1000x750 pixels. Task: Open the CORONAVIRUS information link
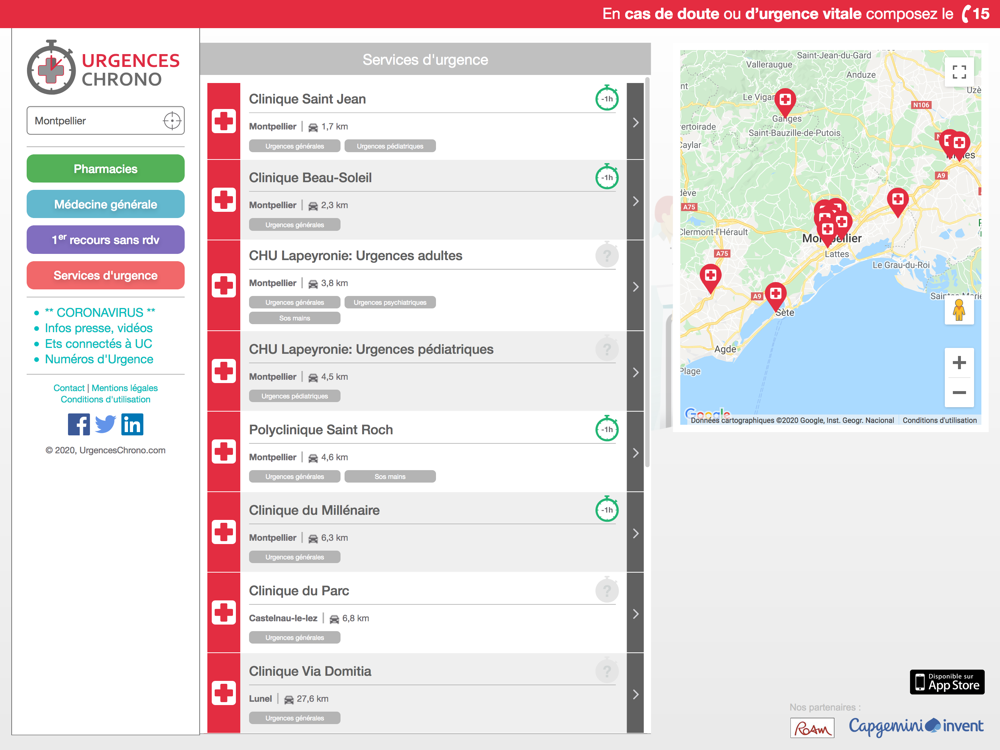[100, 313]
